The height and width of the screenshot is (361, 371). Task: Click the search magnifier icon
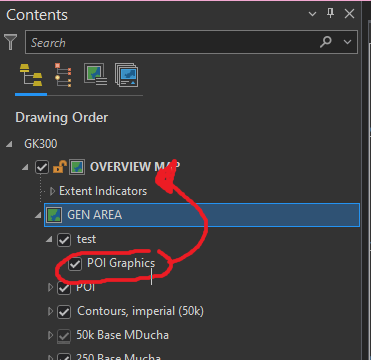point(326,42)
